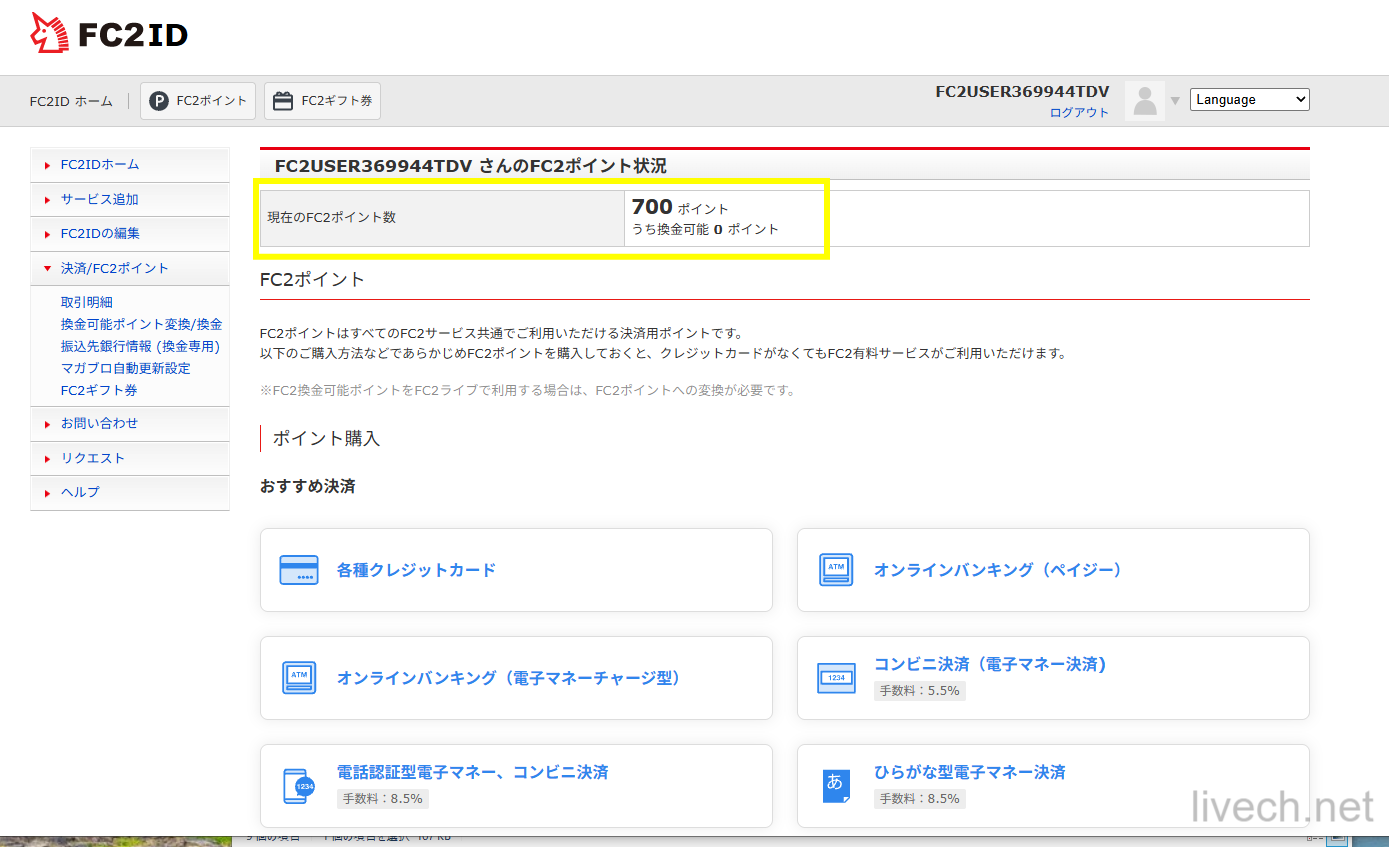Choose オンラインバンキング（電子マネーチャージ型） payment

coord(511,678)
